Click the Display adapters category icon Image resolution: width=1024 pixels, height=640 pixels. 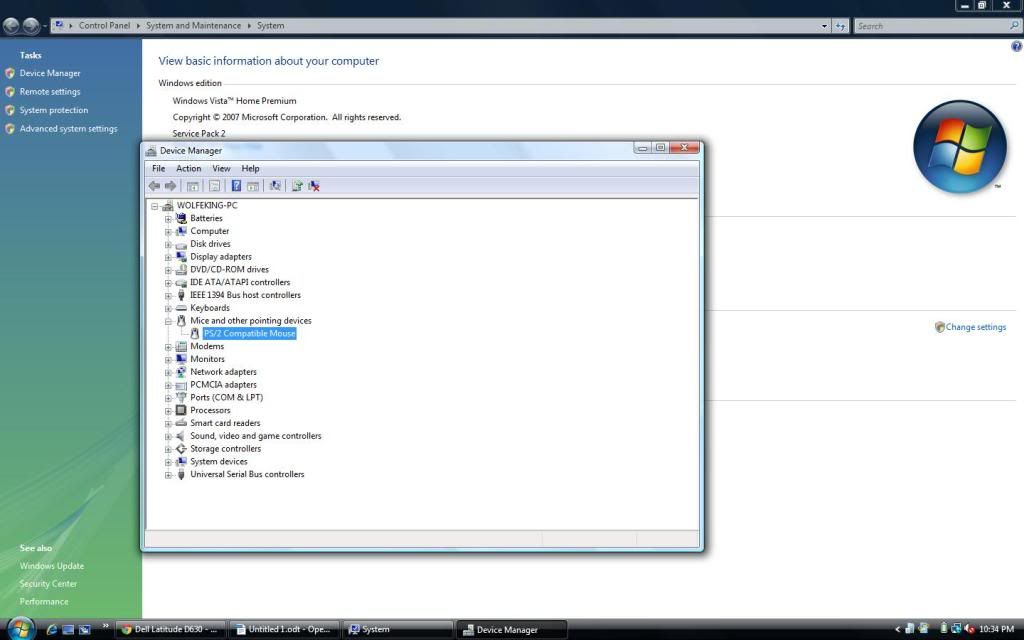coord(181,257)
